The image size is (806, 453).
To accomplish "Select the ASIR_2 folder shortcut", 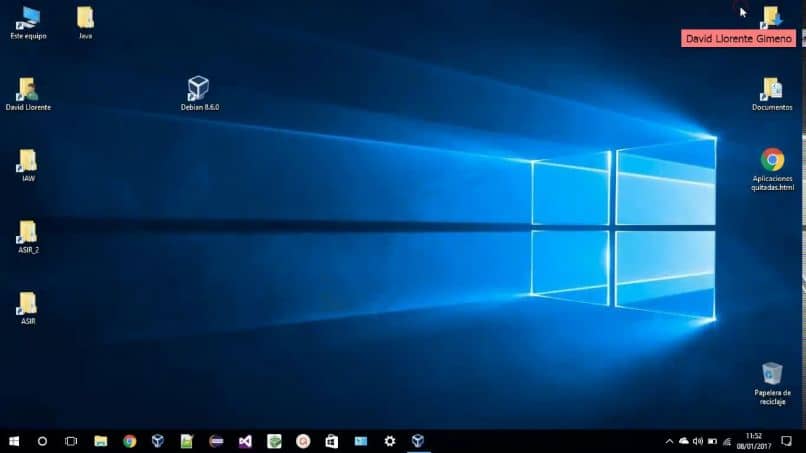I will pyautogui.click(x=28, y=237).
